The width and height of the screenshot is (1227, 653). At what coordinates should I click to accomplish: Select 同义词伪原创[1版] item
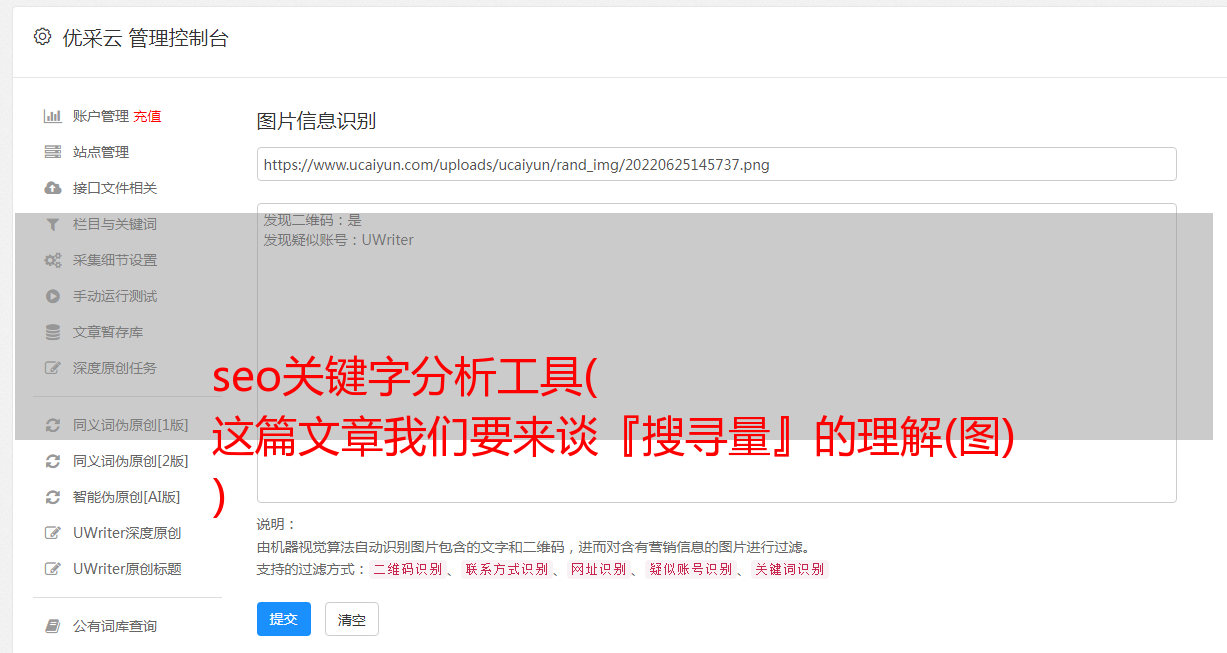(130, 425)
